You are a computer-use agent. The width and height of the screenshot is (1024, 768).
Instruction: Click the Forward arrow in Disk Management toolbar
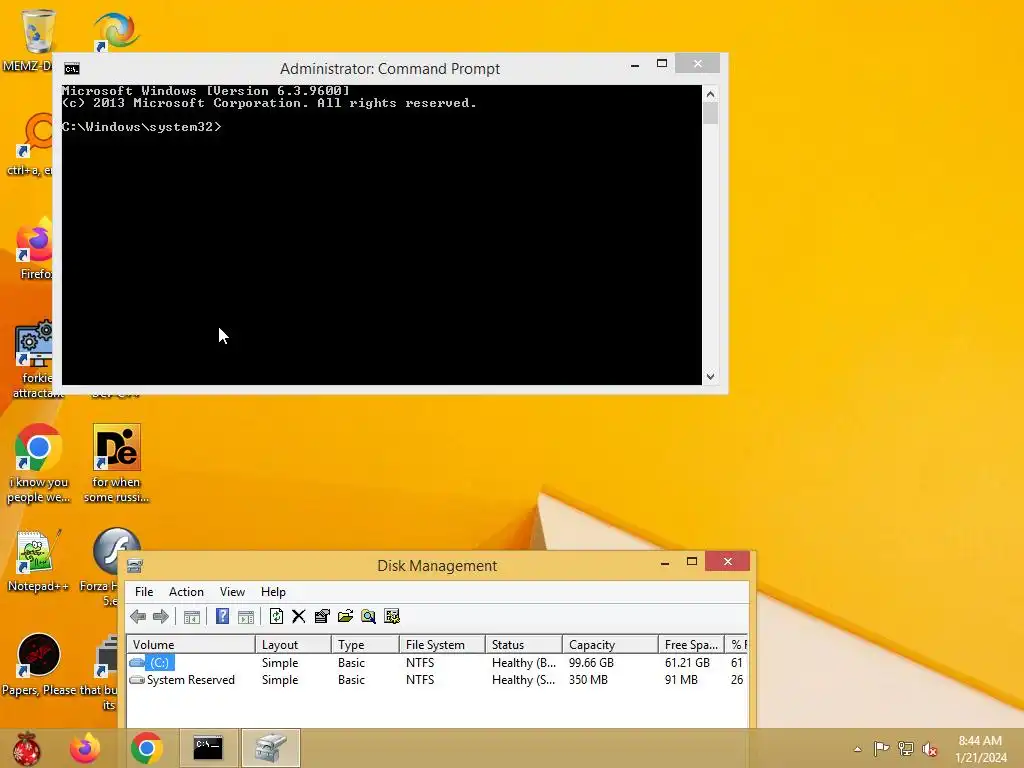[161, 616]
